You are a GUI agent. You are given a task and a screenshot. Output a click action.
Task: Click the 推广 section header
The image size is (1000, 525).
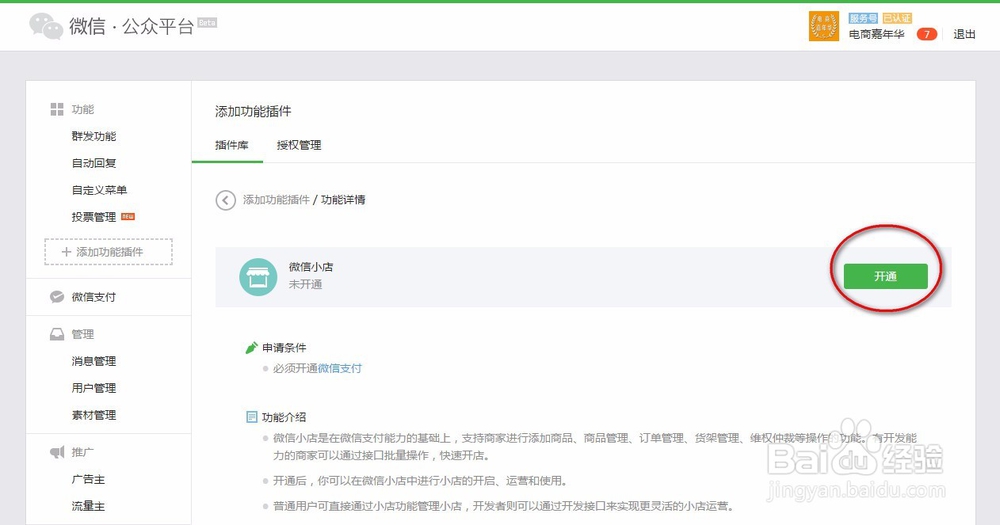[x=83, y=452]
